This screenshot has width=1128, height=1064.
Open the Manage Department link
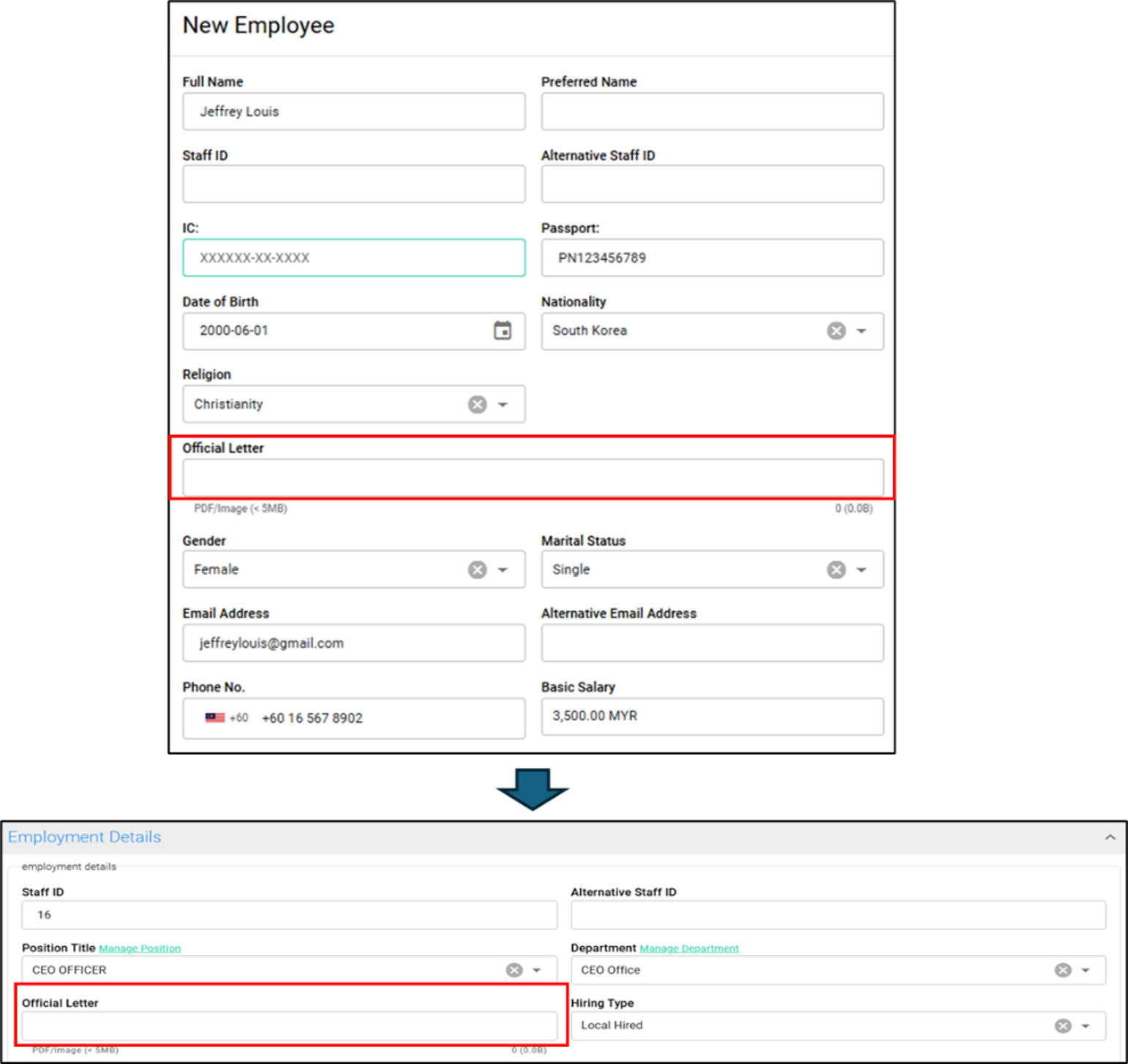(x=689, y=948)
